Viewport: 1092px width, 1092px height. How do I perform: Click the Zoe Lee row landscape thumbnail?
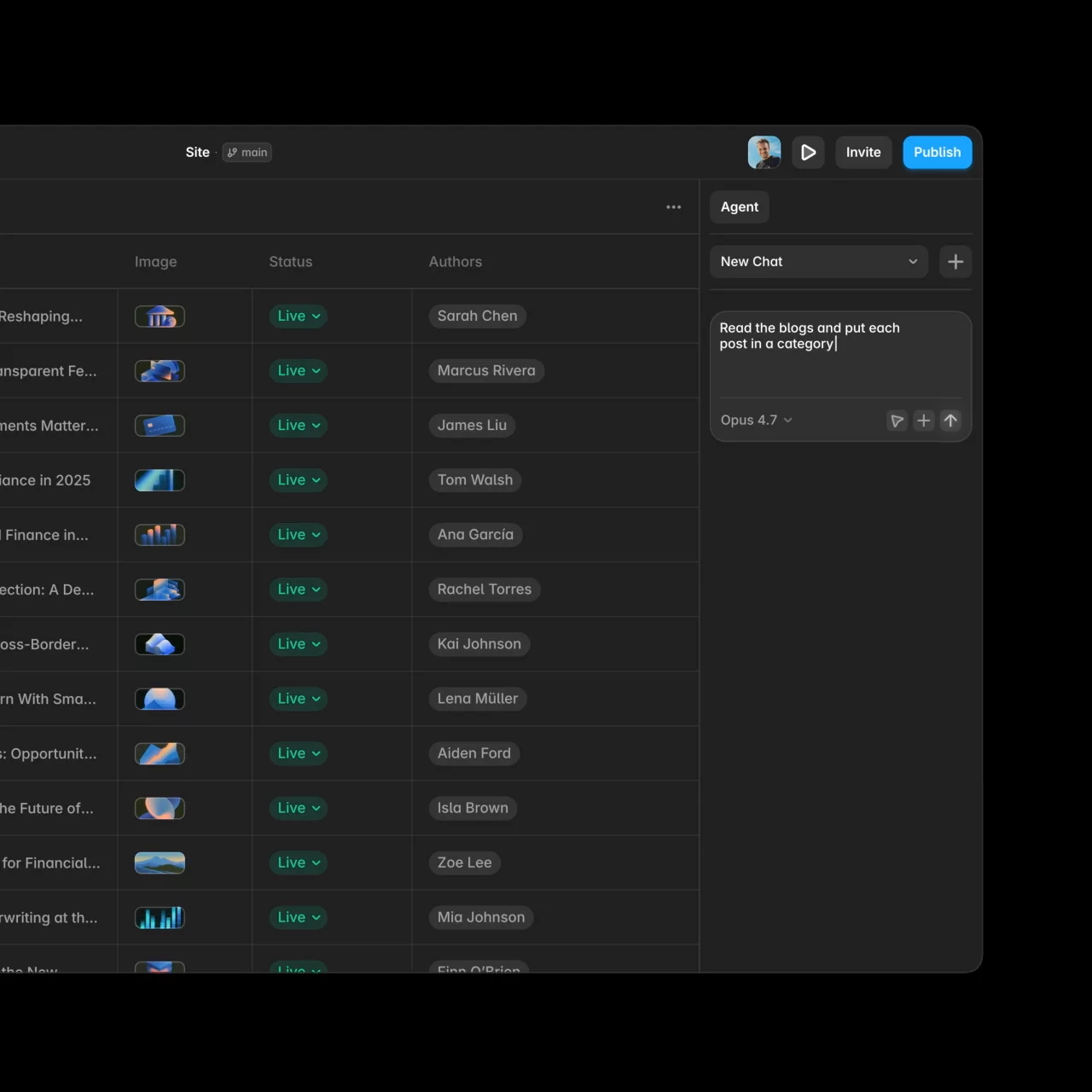(160, 863)
